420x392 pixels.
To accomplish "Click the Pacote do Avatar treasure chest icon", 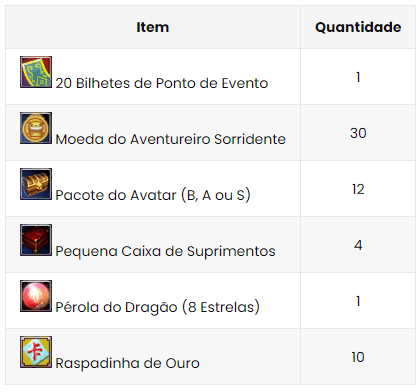I will click(x=36, y=184).
